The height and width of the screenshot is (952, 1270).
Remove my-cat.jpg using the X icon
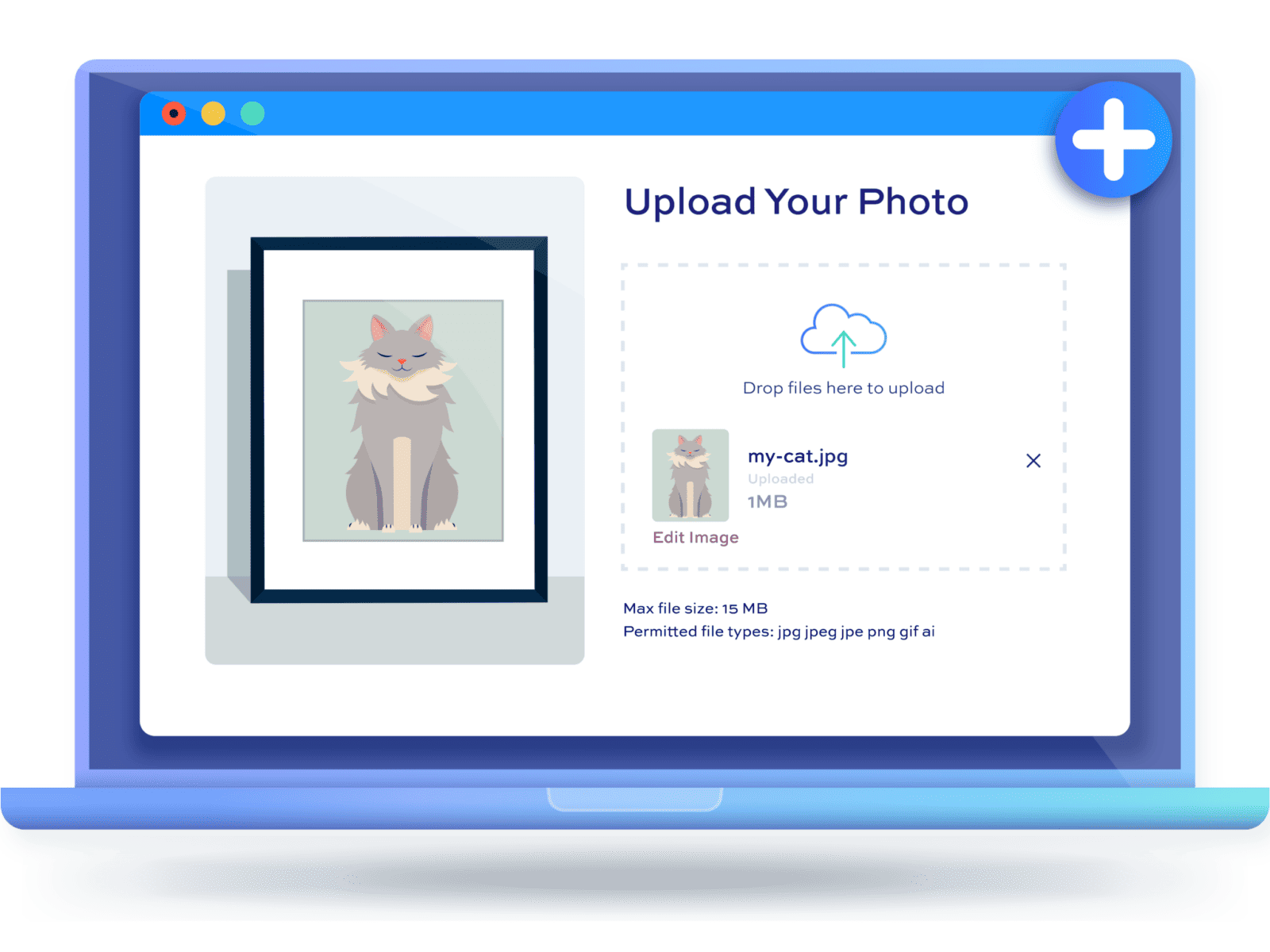[1033, 461]
